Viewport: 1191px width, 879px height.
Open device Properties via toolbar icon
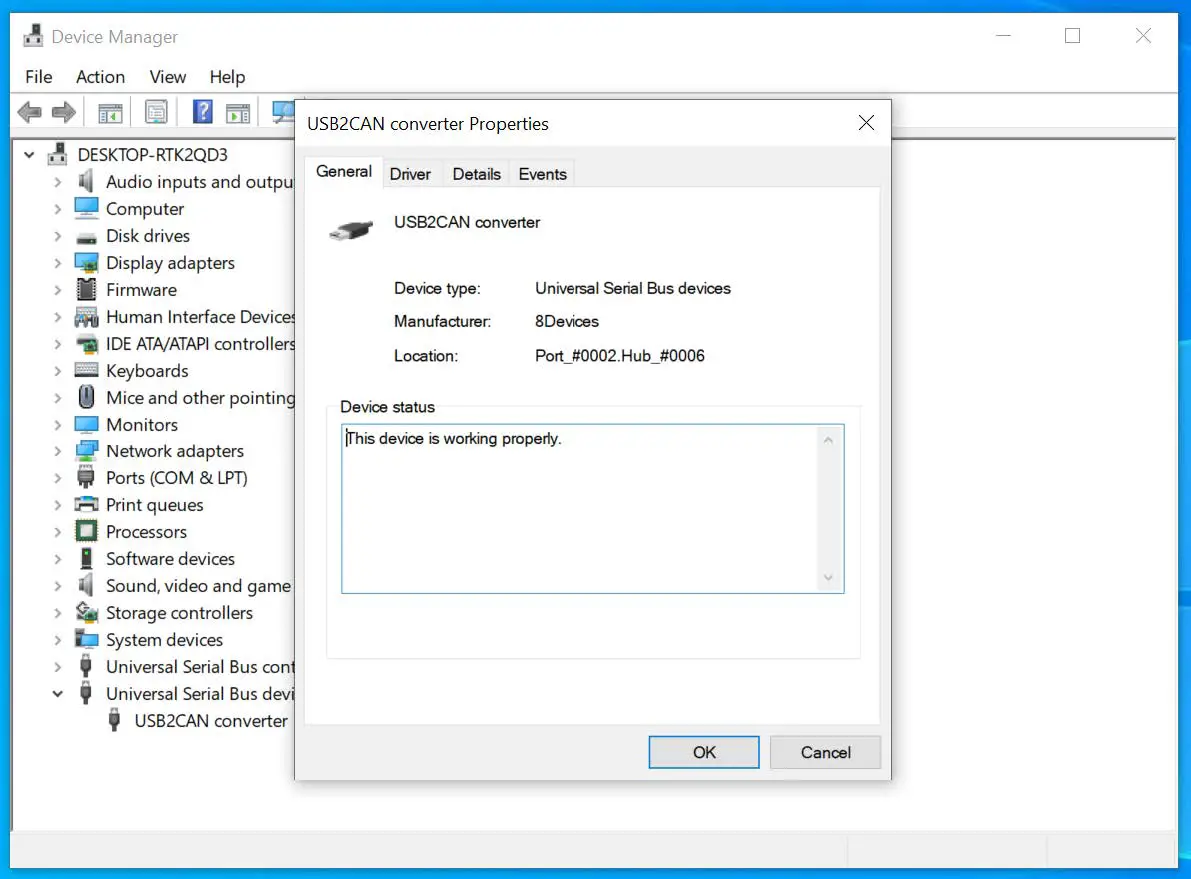(x=156, y=111)
